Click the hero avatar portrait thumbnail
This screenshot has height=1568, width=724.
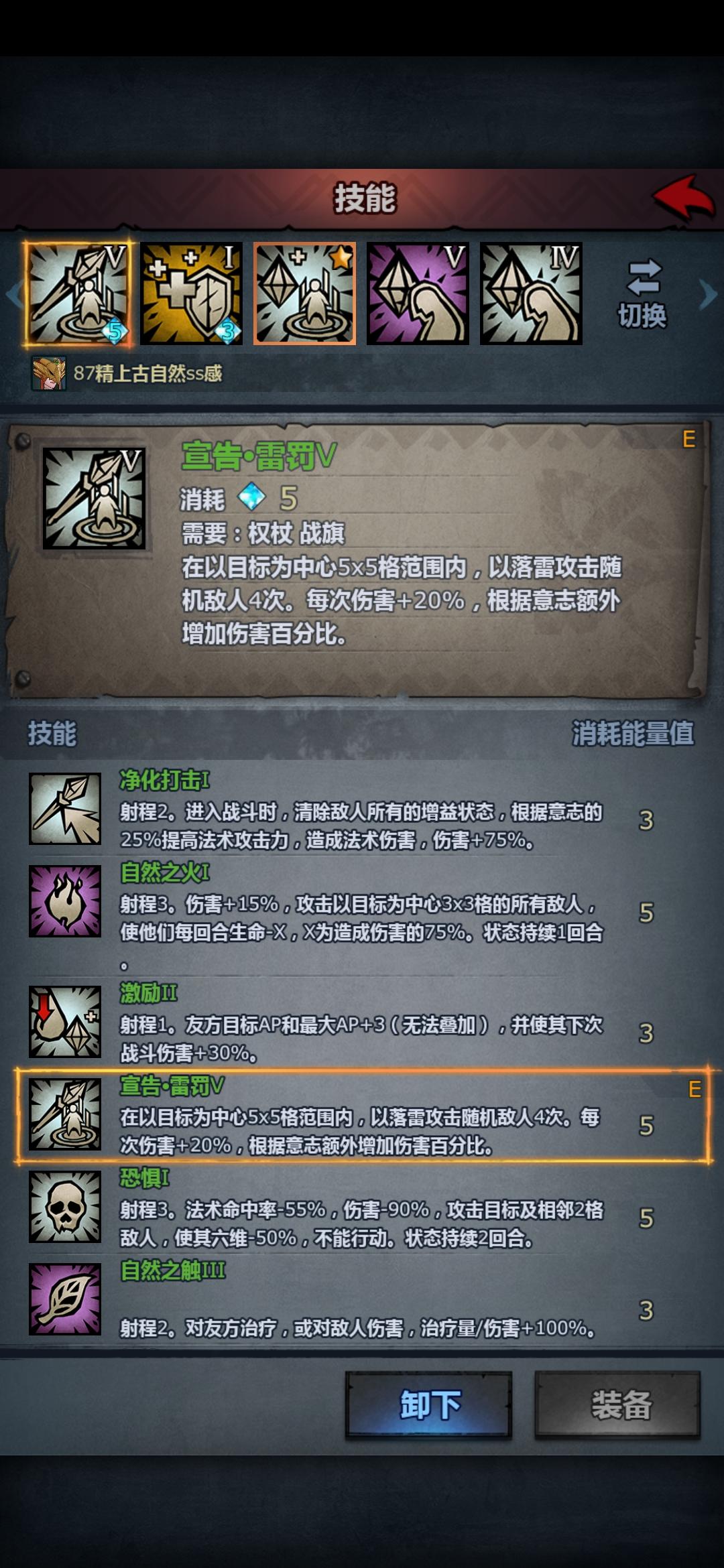point(49,373)
